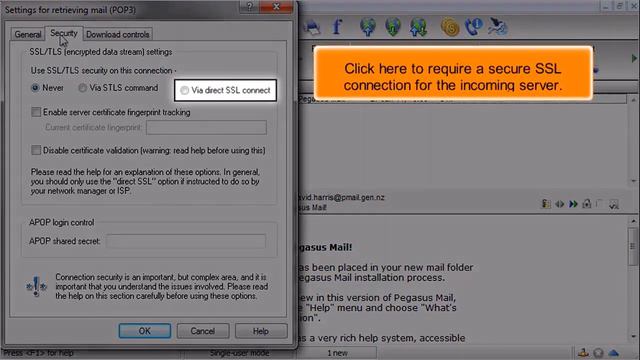Click the message list scrollbar down arrow
This screenshot has height=360, width=640.
point(633,180)
